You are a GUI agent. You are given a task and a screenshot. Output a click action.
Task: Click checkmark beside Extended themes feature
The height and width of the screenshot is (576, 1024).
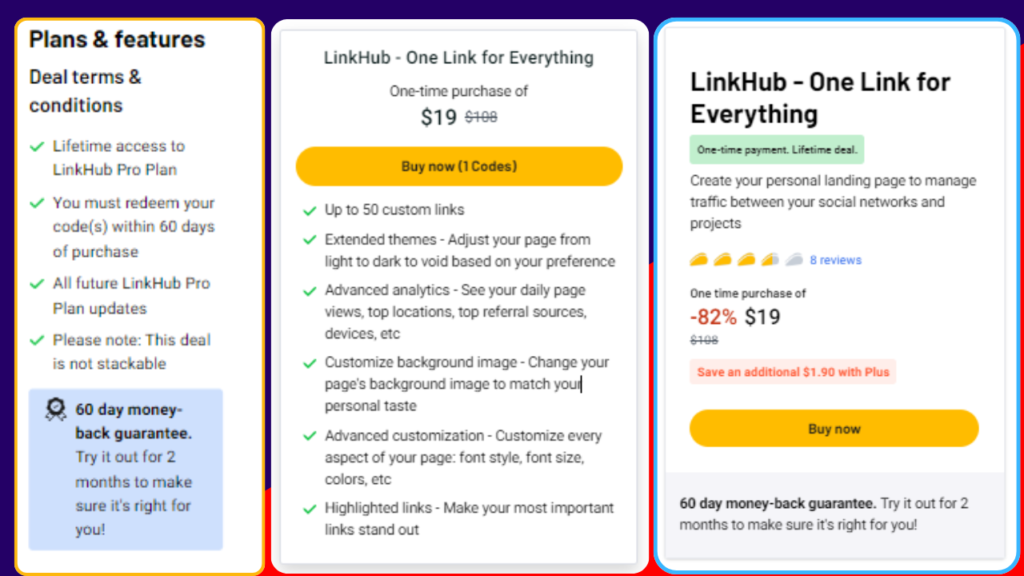310,240
